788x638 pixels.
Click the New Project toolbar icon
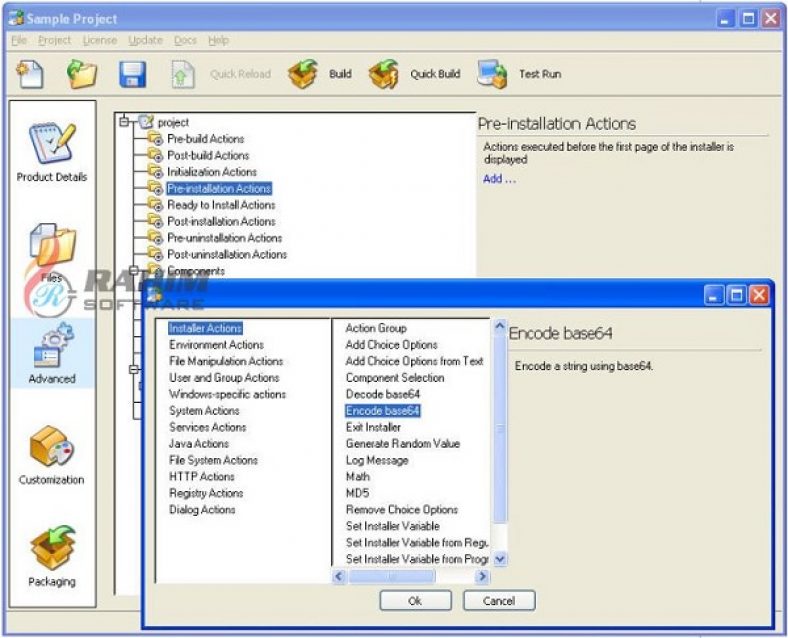[x=30, y=74]
